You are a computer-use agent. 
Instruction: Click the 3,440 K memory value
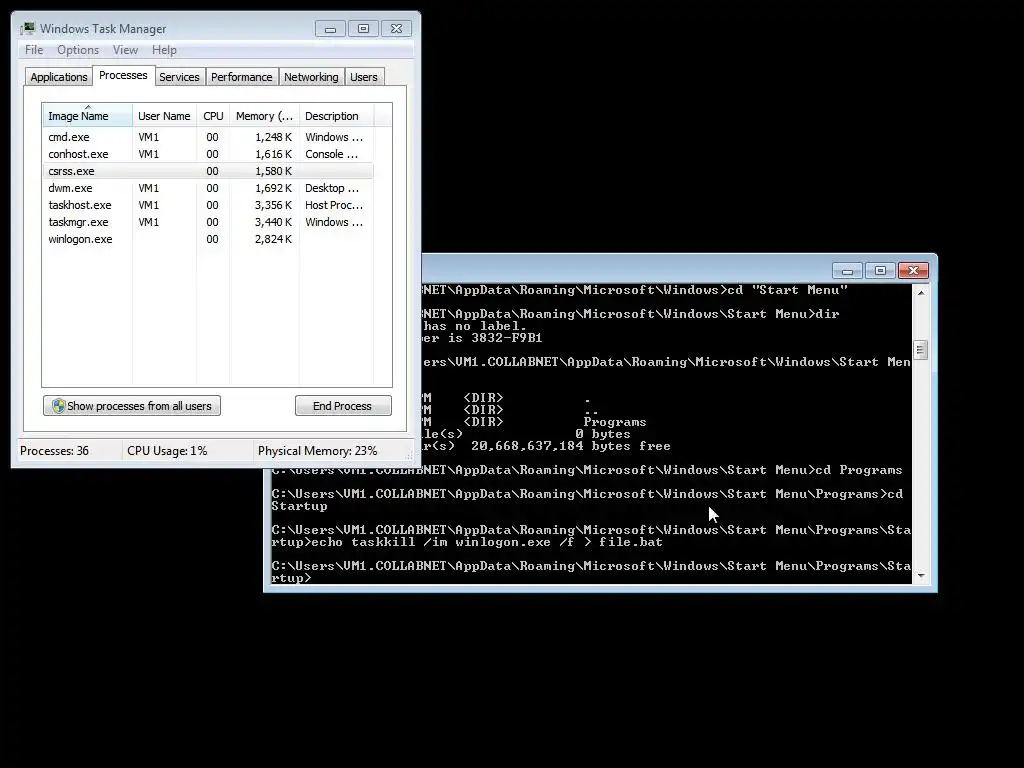[x=273, y=222]
